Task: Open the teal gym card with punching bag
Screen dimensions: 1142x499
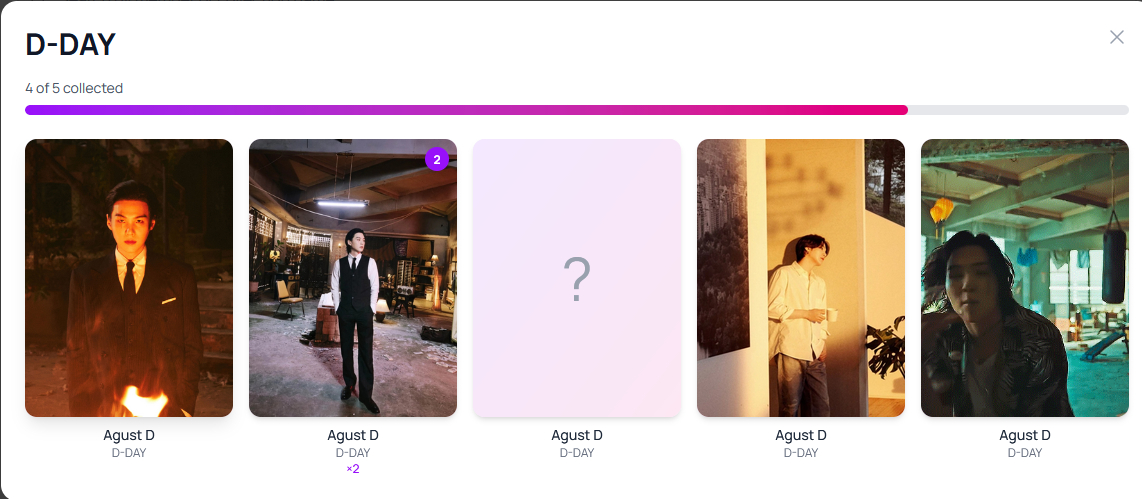Action: click(1025, 278)
